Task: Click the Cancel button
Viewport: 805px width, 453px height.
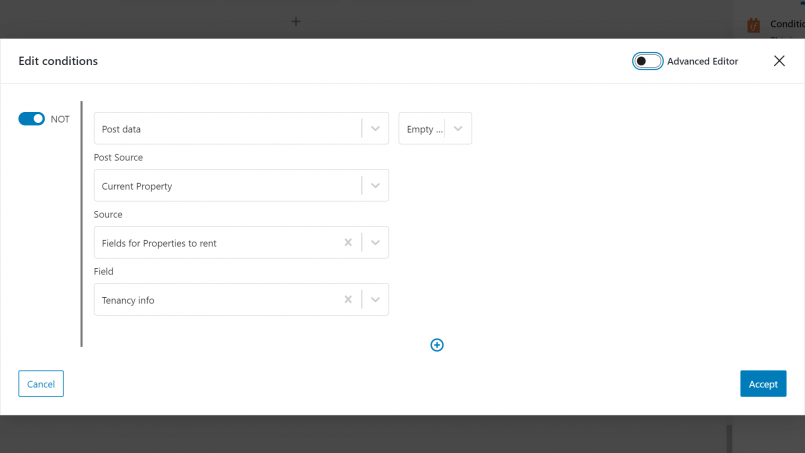Action: point(41,384)
